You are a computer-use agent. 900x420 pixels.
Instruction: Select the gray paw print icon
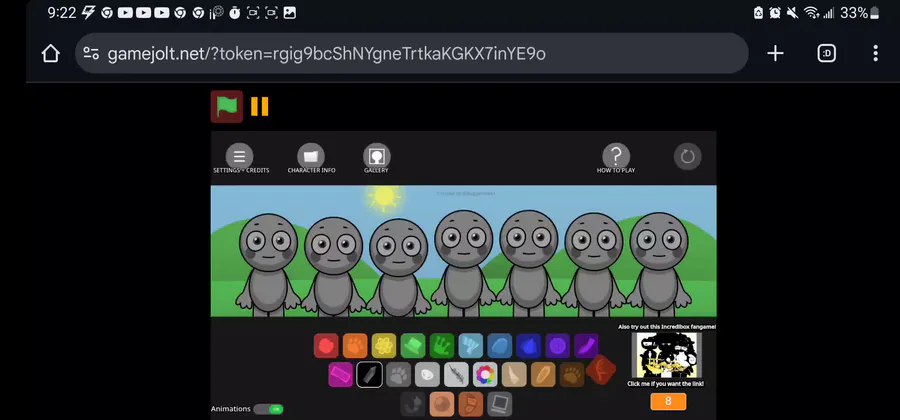[398, 375]
